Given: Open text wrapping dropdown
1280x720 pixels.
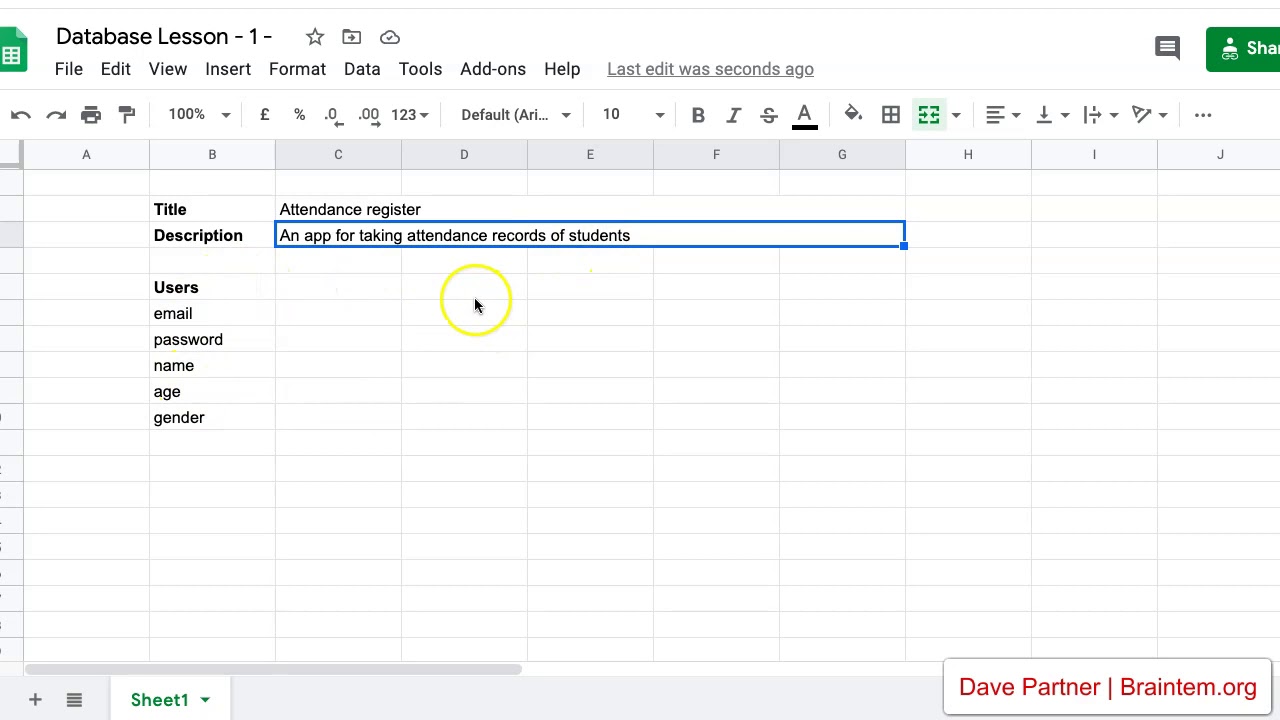Looking at the screenshot, I should (1100, 115).
